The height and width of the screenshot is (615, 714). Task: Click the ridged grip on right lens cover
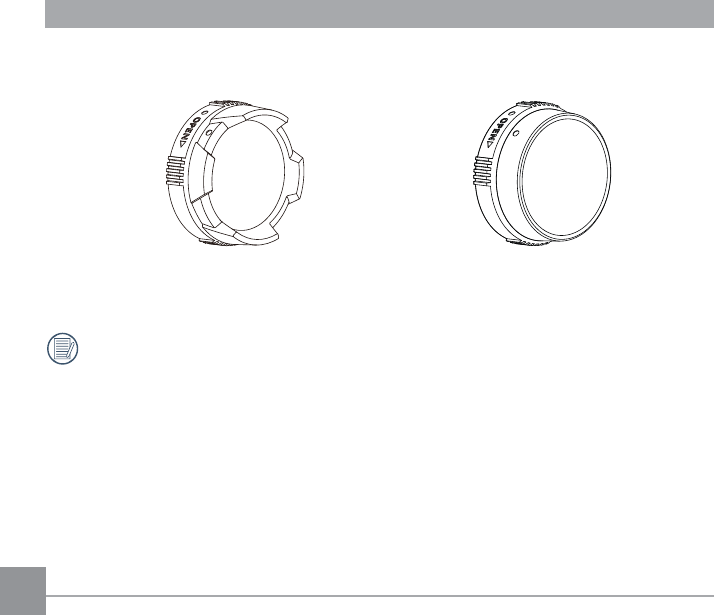(x=482, y=171)
